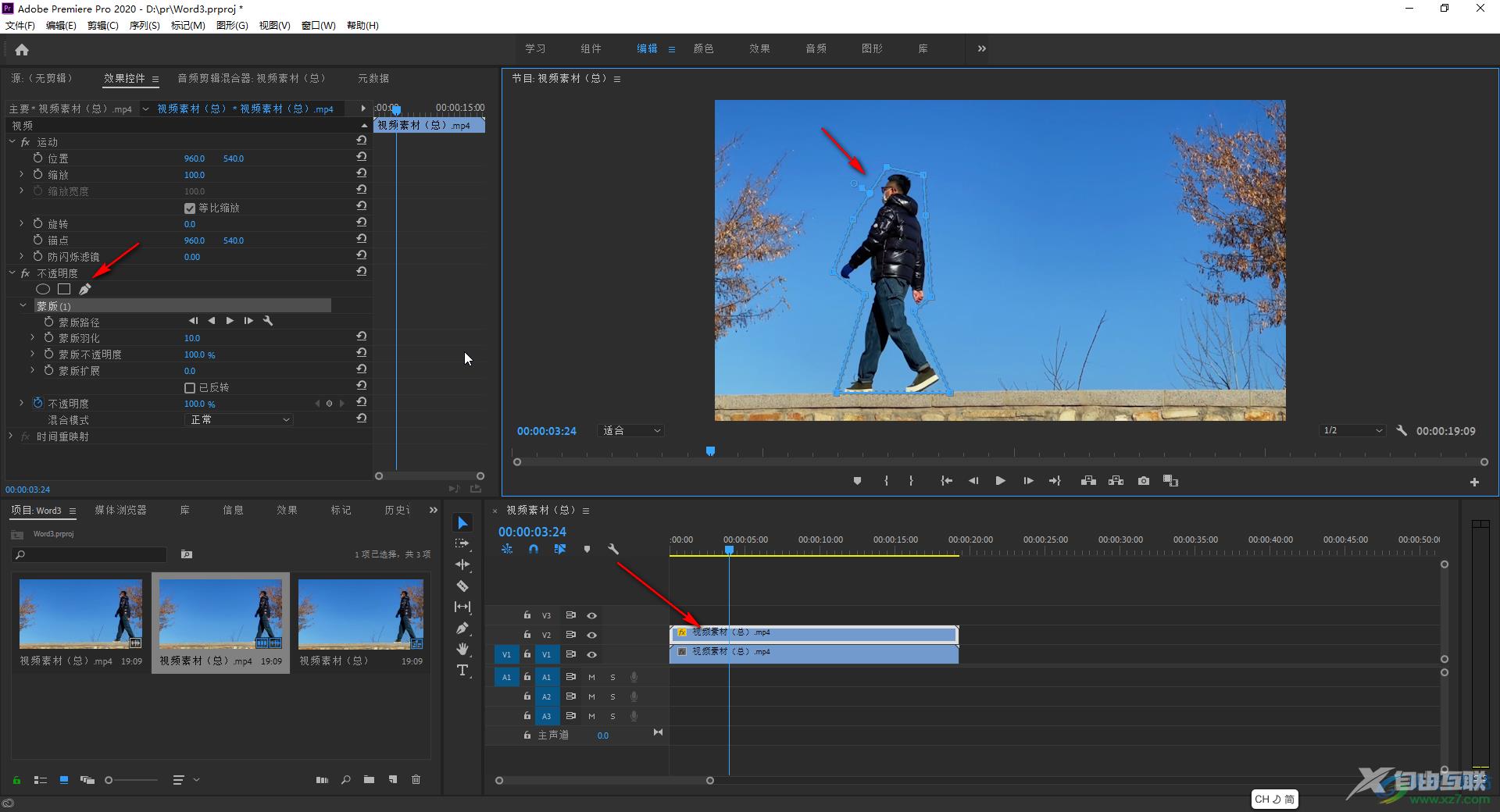The image size is (1500, 812).
Task: Select the Ripple Edit tool
Action: pos(462,564)
